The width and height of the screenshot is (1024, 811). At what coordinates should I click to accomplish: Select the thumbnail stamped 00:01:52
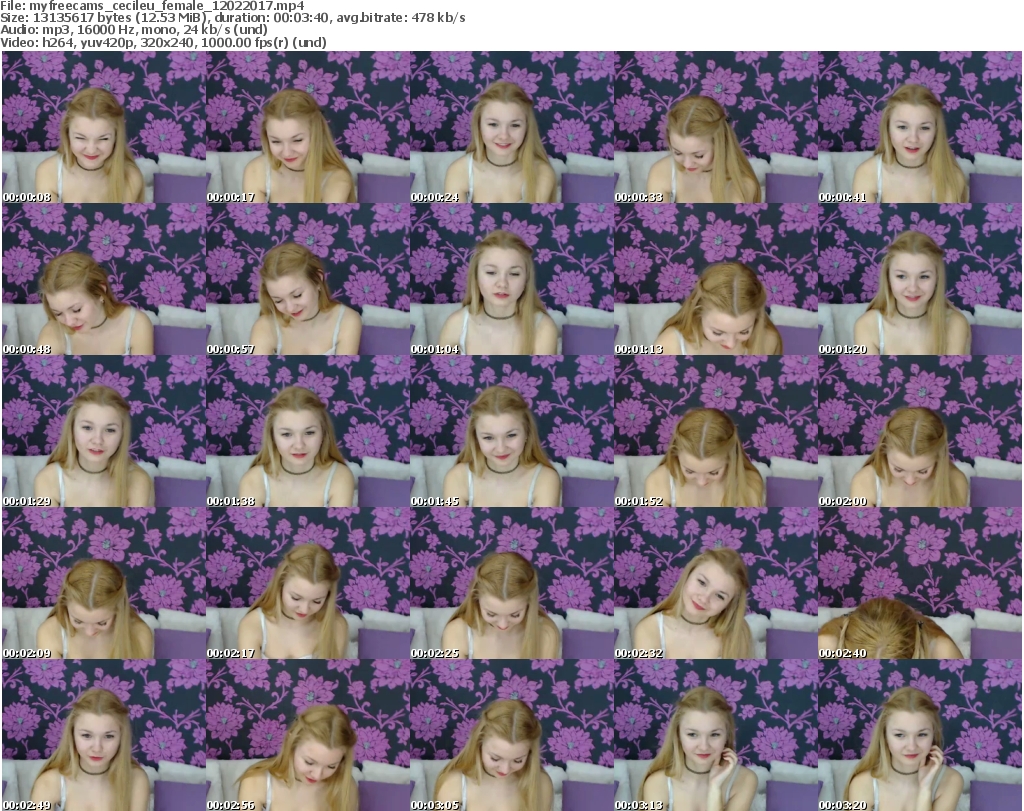pyautogui.click(x=716, y=432)
